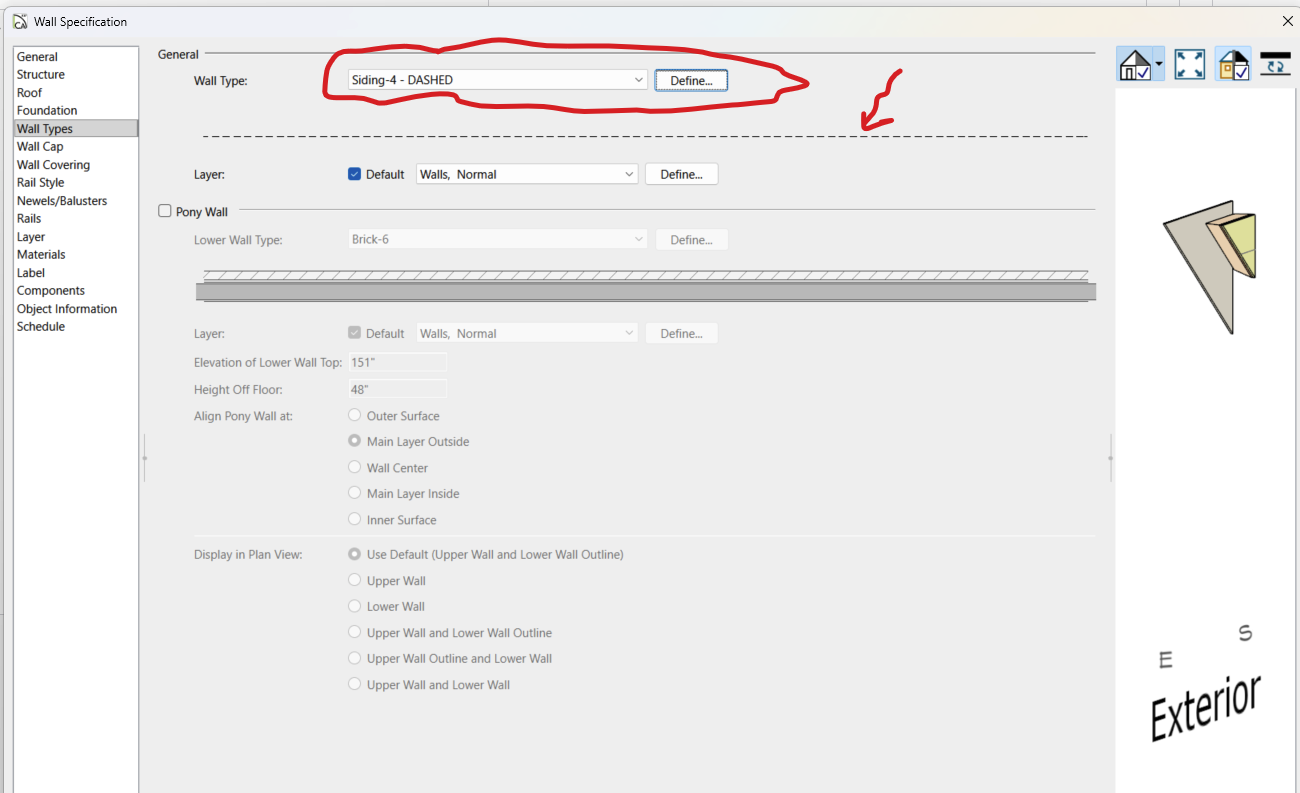Uncheck the Default layer checkbox

point(354,174)
